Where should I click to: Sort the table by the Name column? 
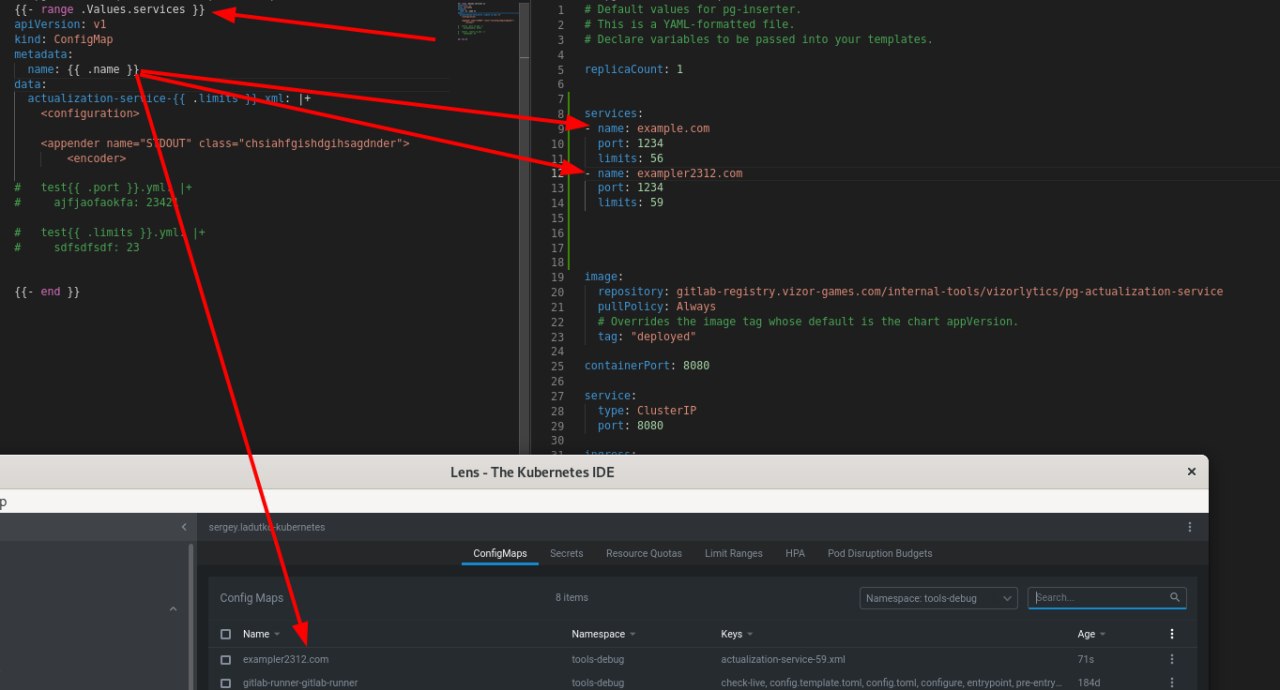pos(261,634)
